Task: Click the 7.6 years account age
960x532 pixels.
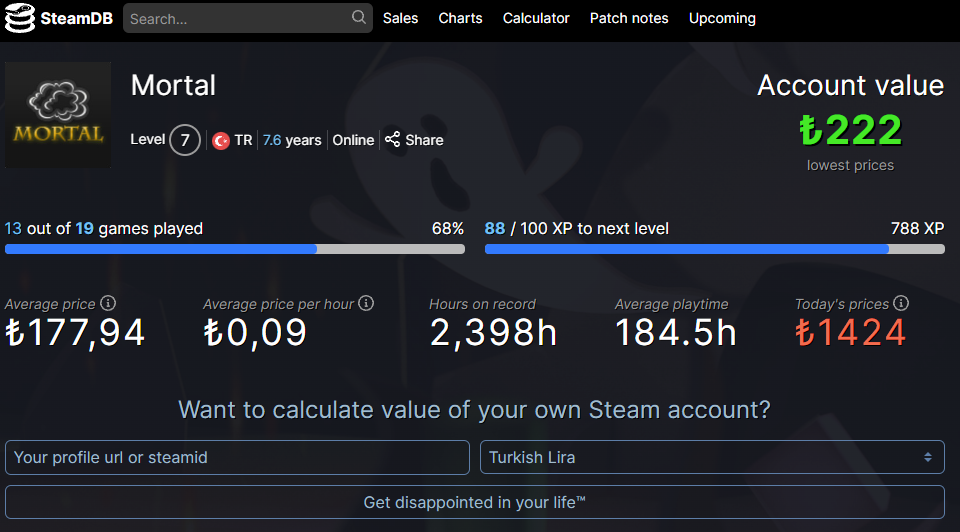Action: pyautogui.click(x=292, y=140)
